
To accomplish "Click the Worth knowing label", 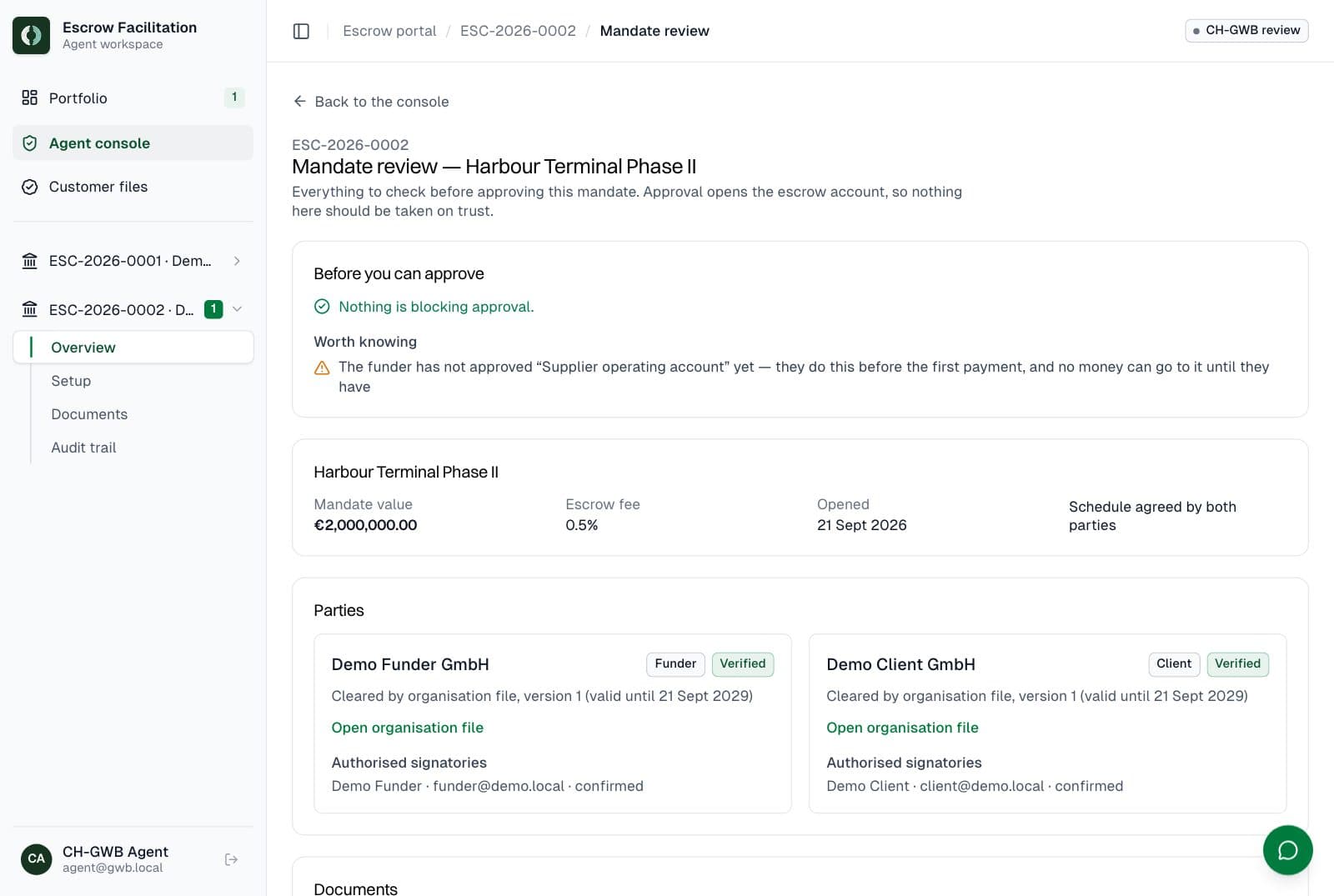I will (x=365, y=342).
